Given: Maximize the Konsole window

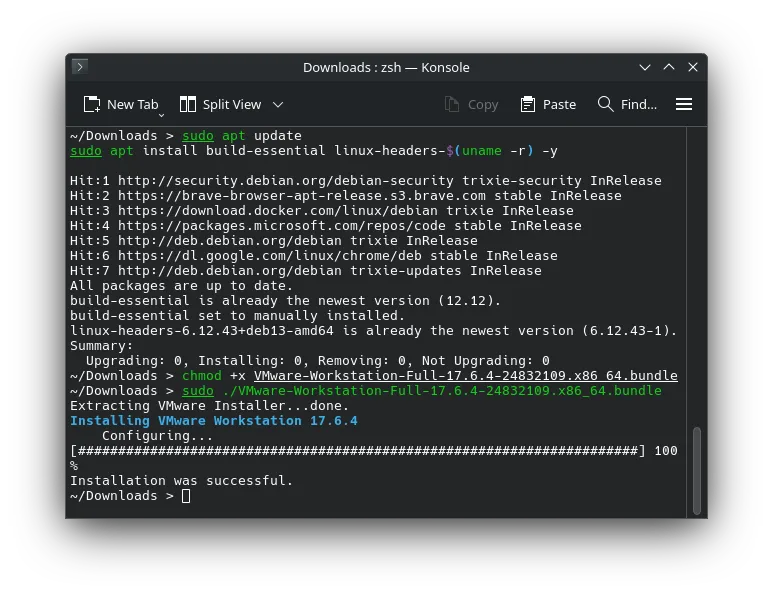Looking at the screenshot, I should point(669,67).
